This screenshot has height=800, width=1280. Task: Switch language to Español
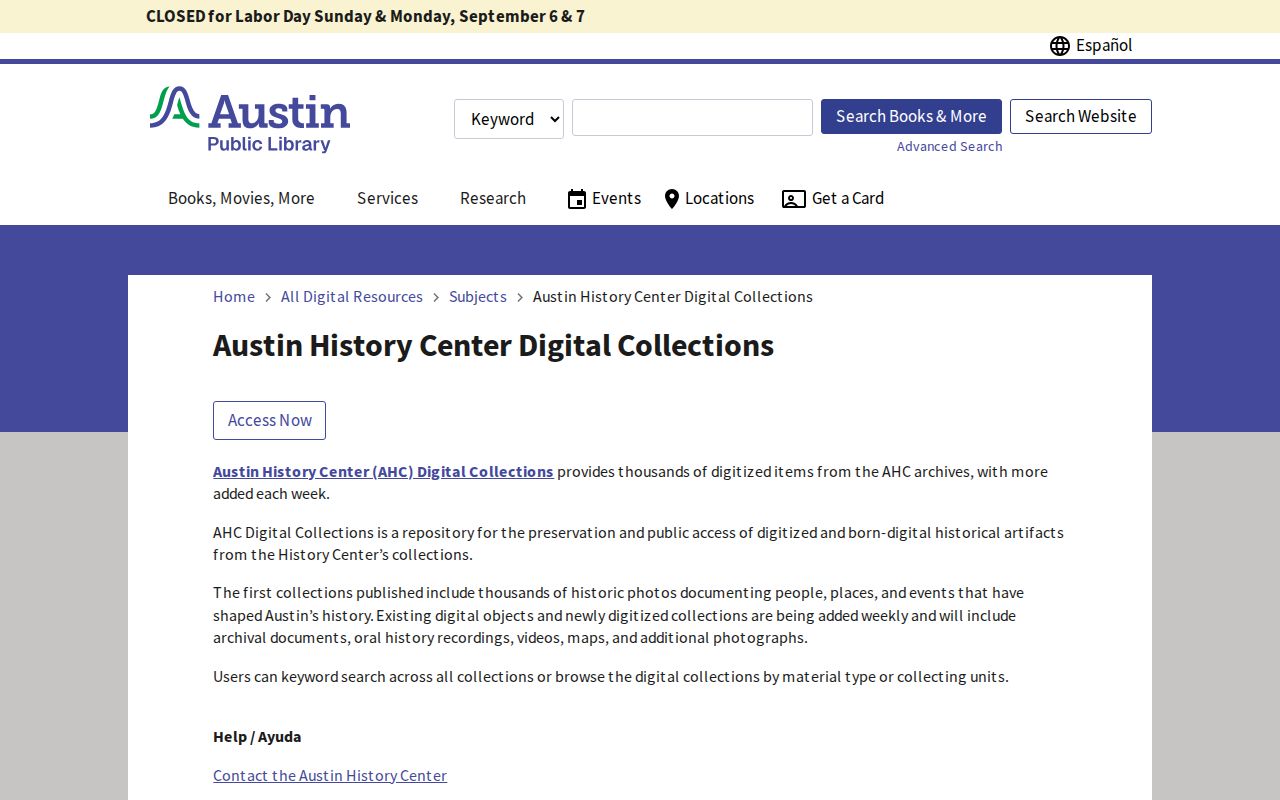point(1104,45)
